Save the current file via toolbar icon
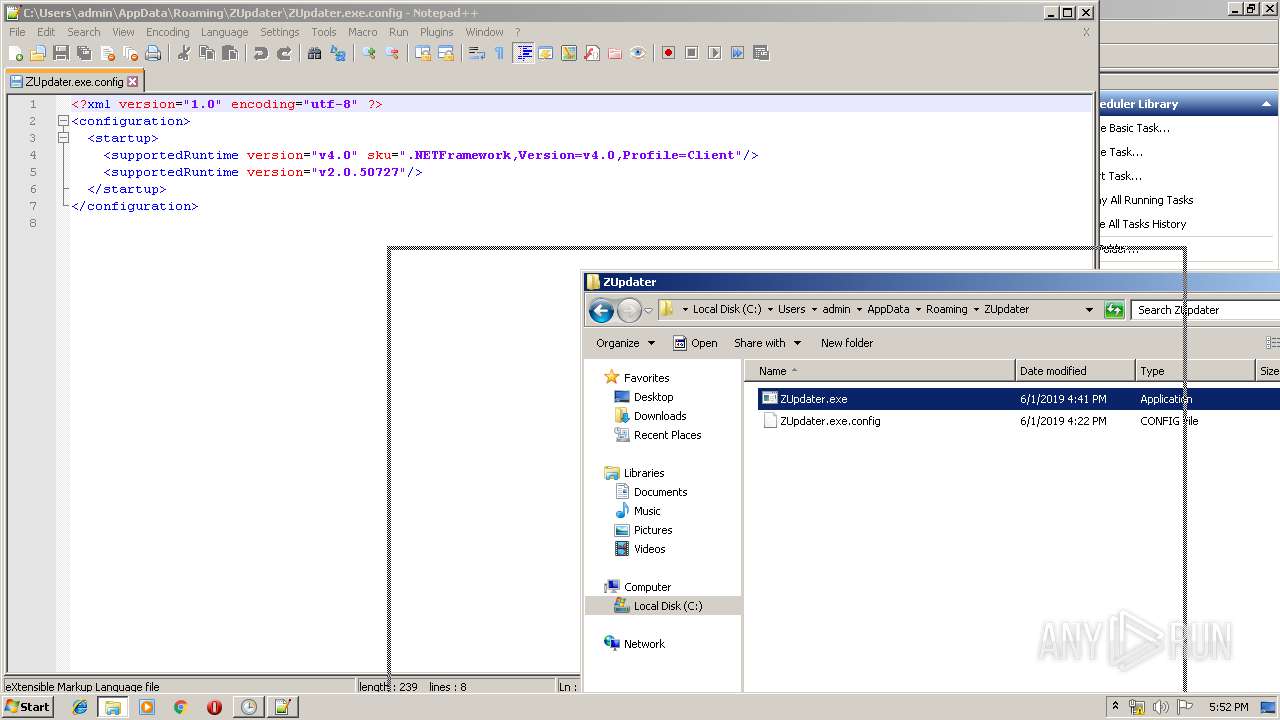Screen dimensions: 1280x720 (x=61, y=53)
